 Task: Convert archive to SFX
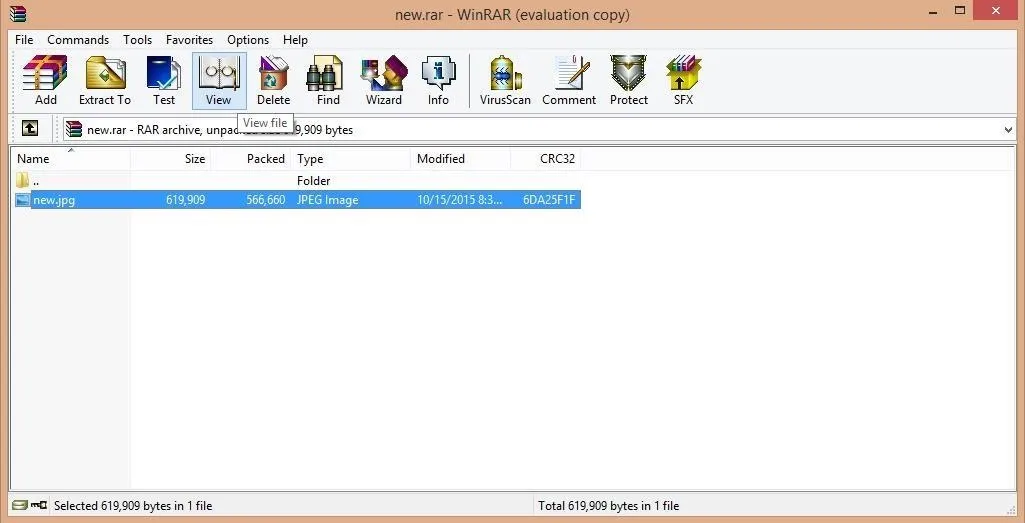coord(683,80)
